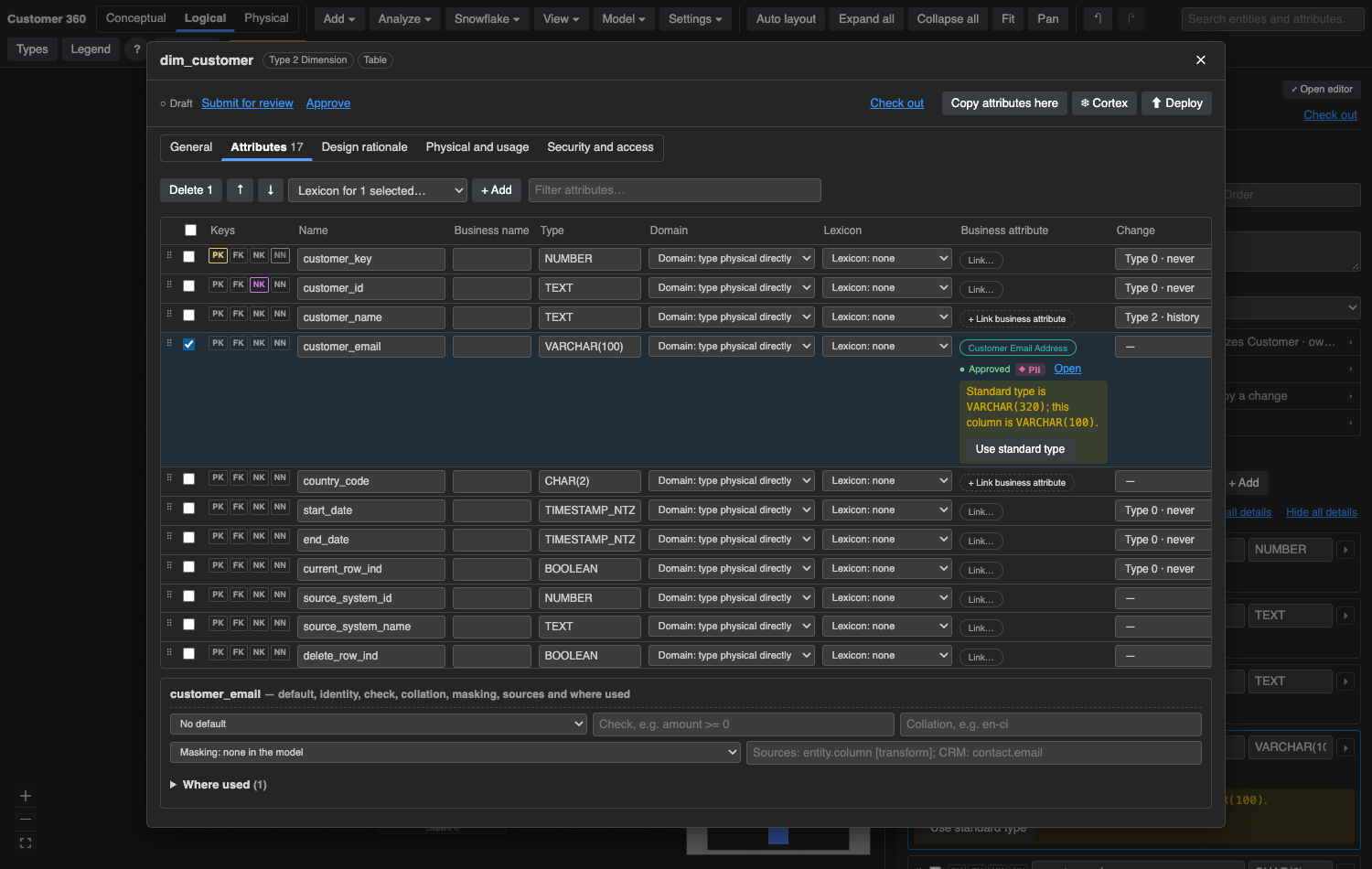
Task: Switch to Conceptual model view
Action: pos(136,18)
